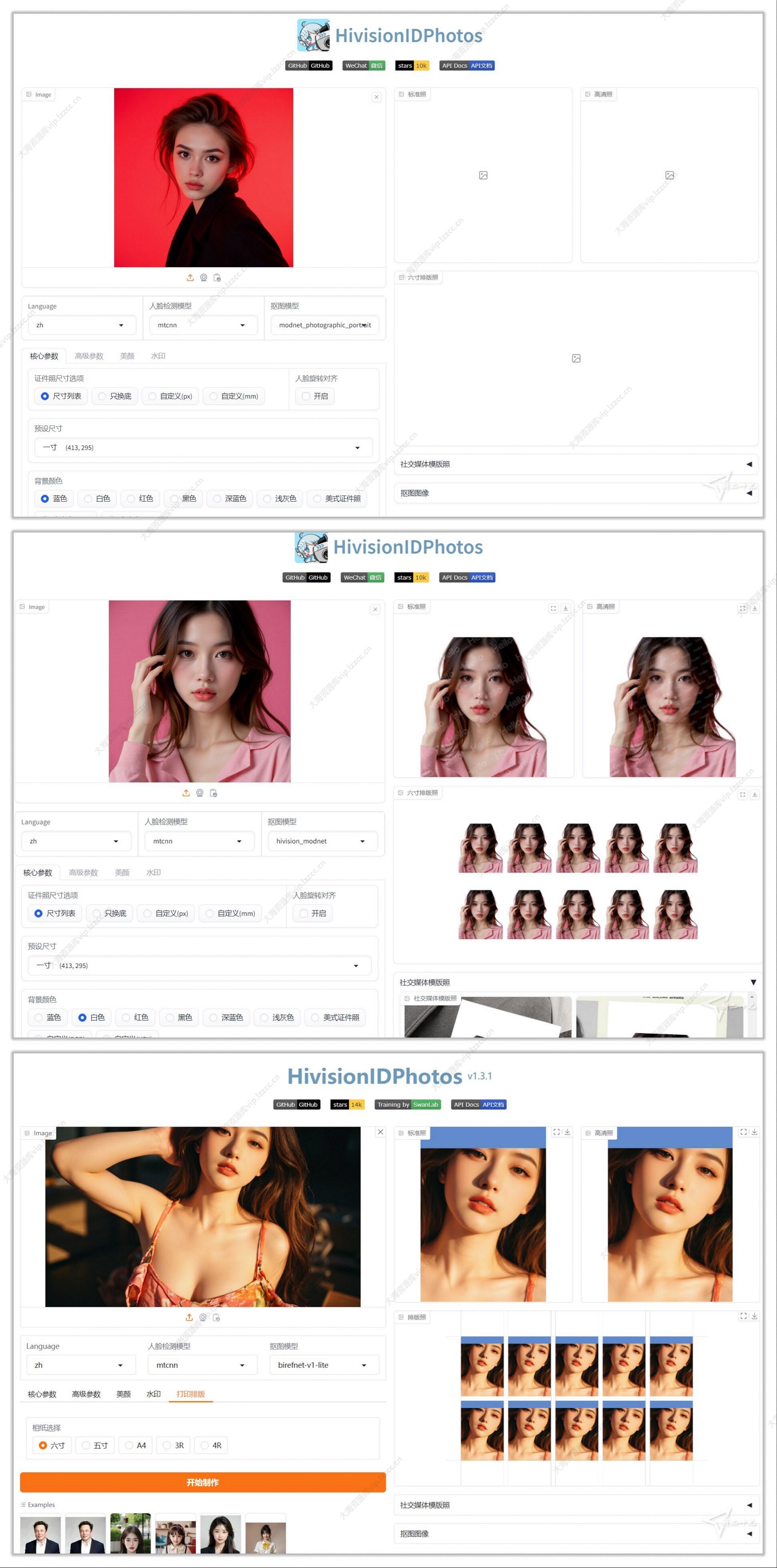Screen dimensions: 777x1568
Task: Open birefnet-v1-lite matting model dropdown
Action: click(x=324, y=1365)
